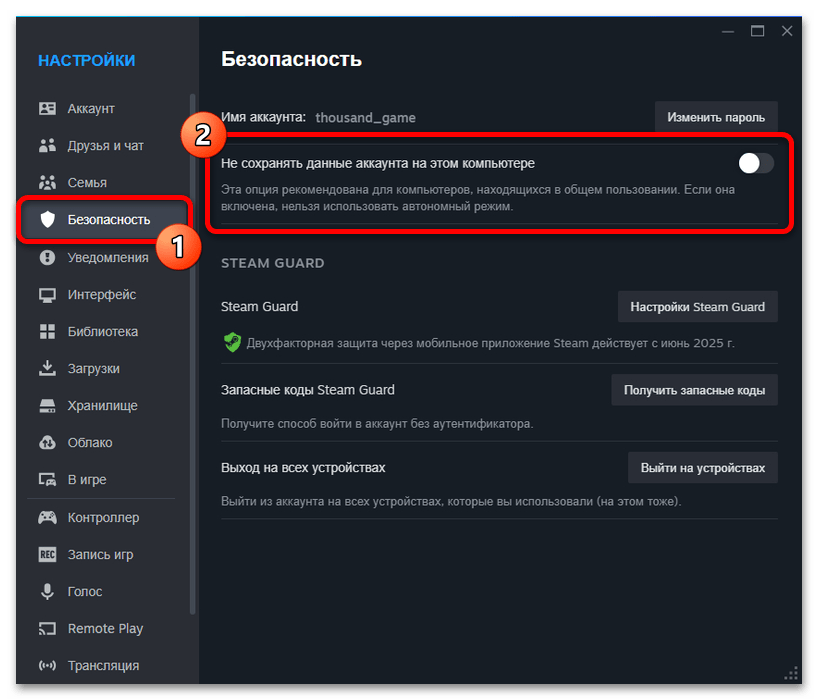The image size is (818, 700).
Task: Click the Downloads arrow icon
Action: click(47, 369)
